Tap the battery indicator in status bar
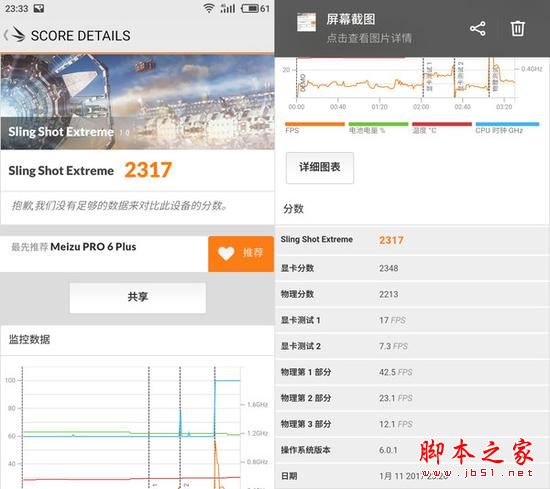This screenshot has height=489, width=550. tap(250, 8)
